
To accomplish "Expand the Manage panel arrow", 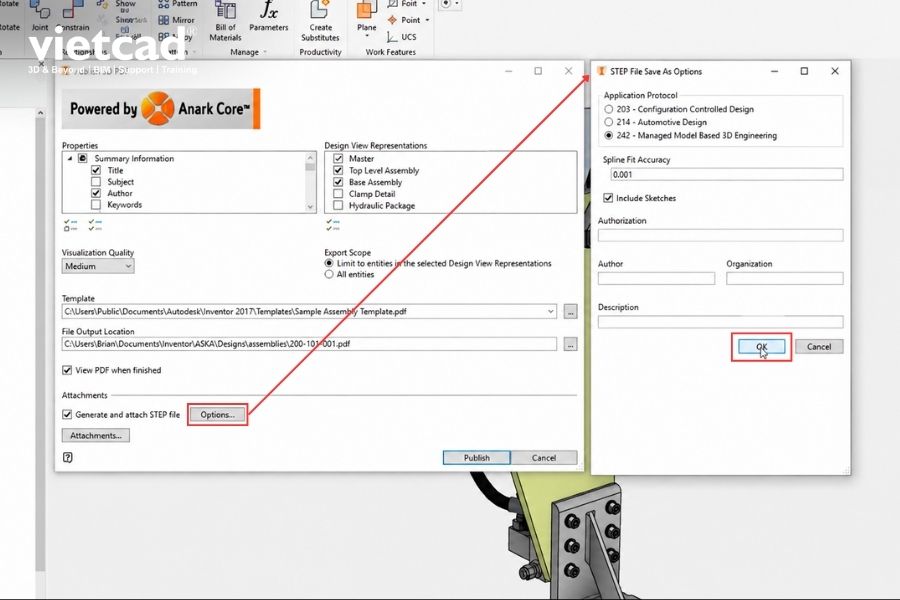I will pyautogui.click(x=265, y=52).
